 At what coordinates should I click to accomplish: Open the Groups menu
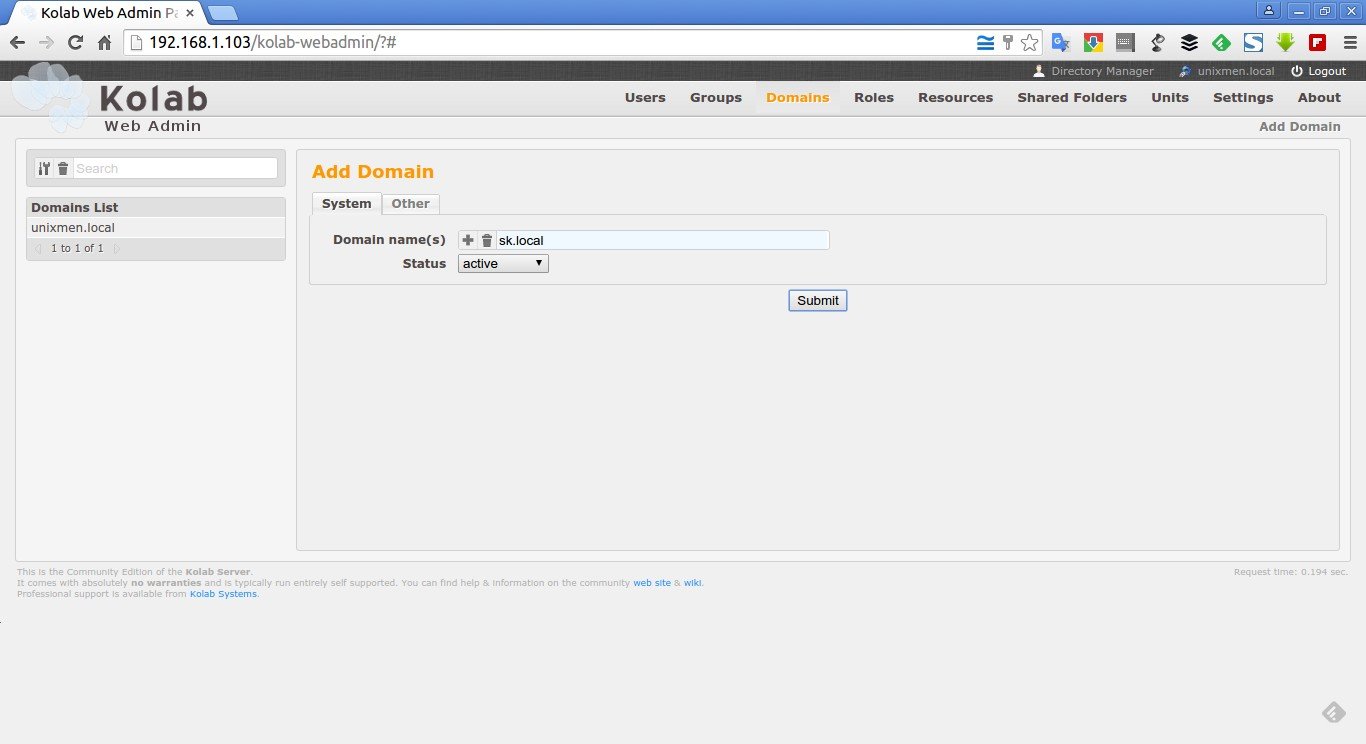pyautogui.click(x=716, y=97)
